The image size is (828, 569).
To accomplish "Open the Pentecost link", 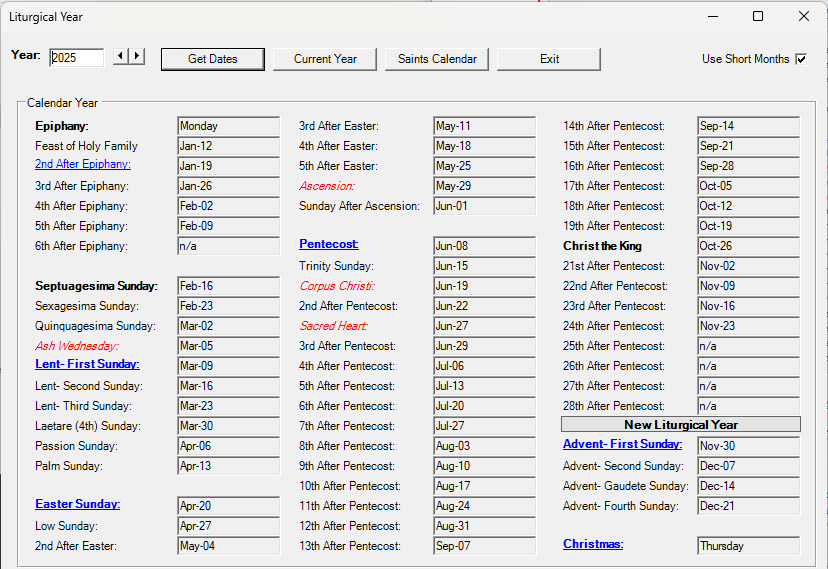I will point(329,244).
